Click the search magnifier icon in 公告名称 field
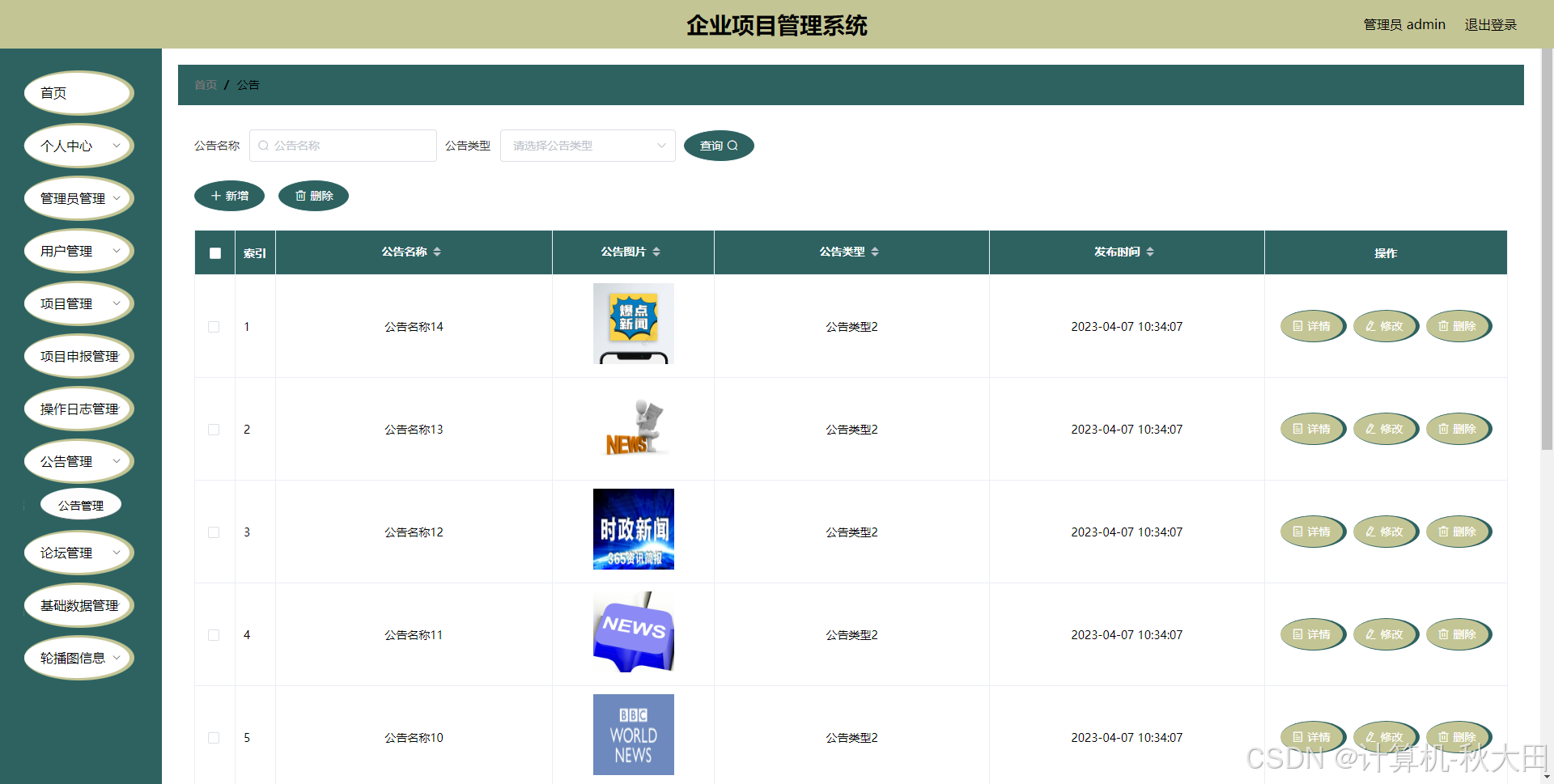The width and height of the screenshot is (1554, 784). pos(263,146)
